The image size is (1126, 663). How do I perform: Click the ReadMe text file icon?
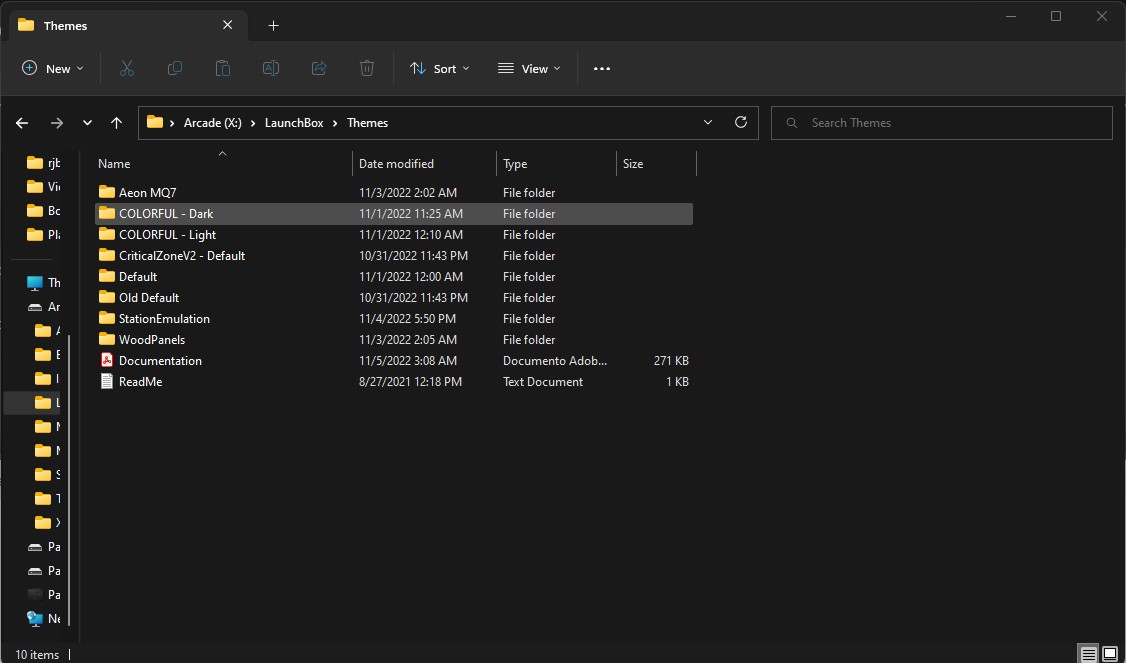pos(106,381)
